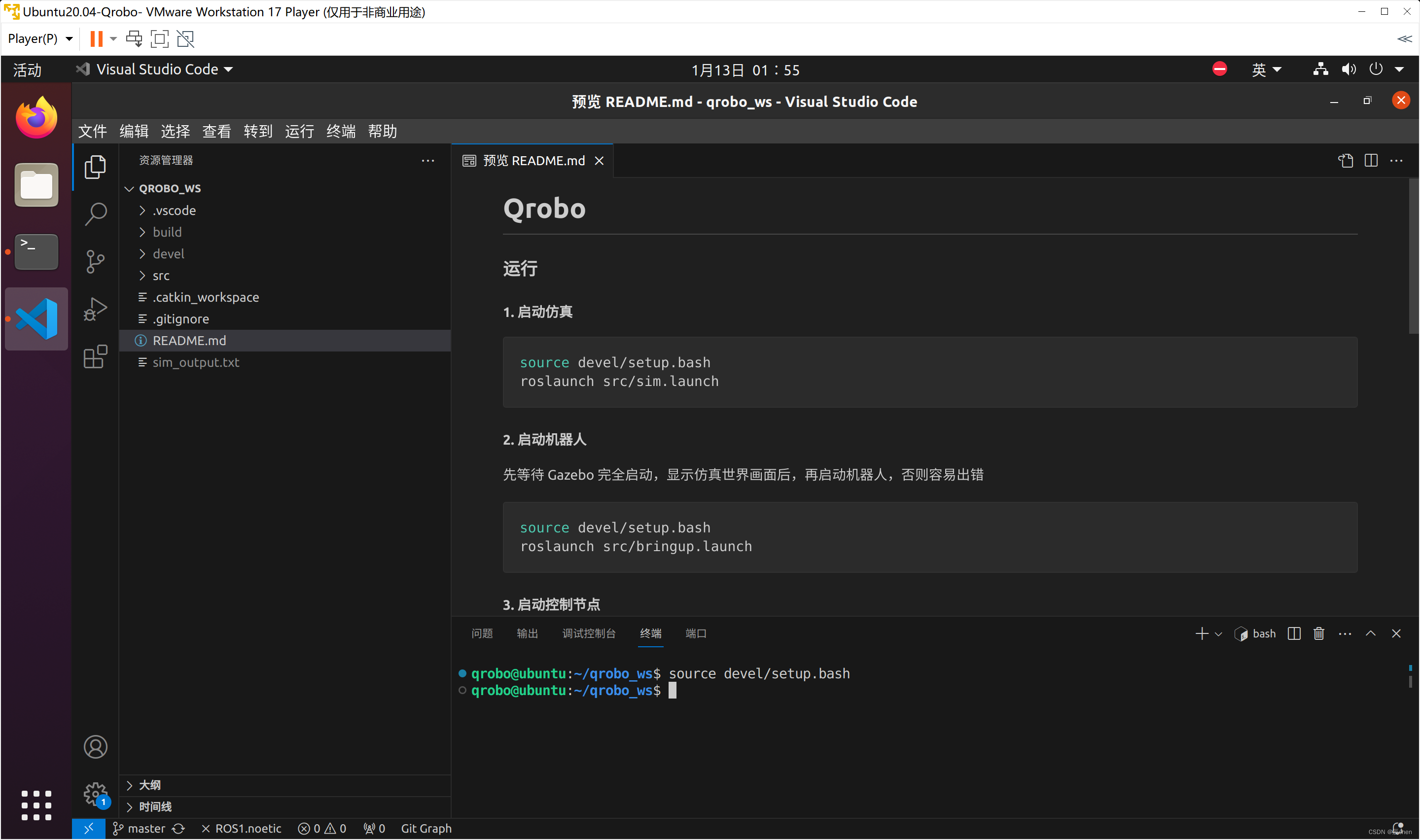Screen dimensions: 1420x840
Task: Open Terminal from the Ubuntu dock
Action: tap(36, 252)
